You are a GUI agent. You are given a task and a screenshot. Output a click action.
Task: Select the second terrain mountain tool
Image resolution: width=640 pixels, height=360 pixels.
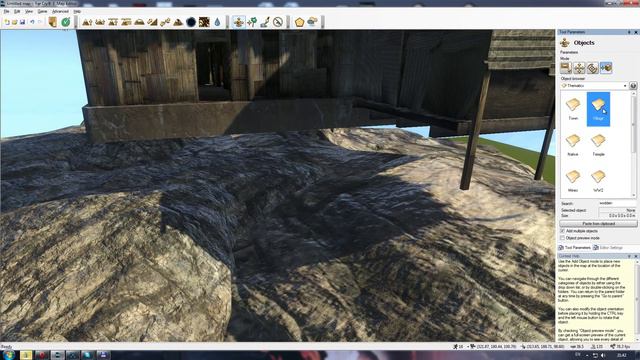[100, 22]
